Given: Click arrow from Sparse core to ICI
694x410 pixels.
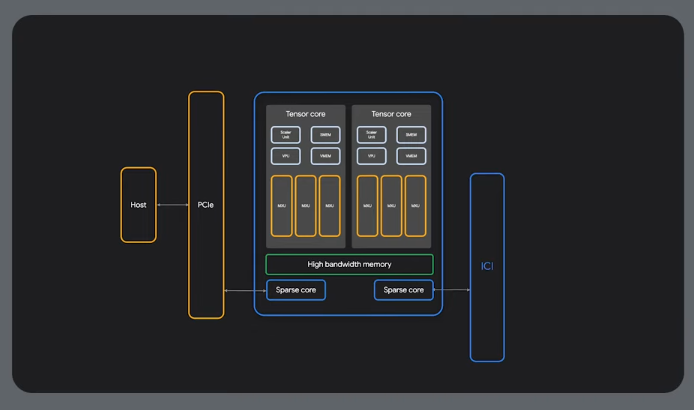Looking at the screenshot, I should click(451, 290).
